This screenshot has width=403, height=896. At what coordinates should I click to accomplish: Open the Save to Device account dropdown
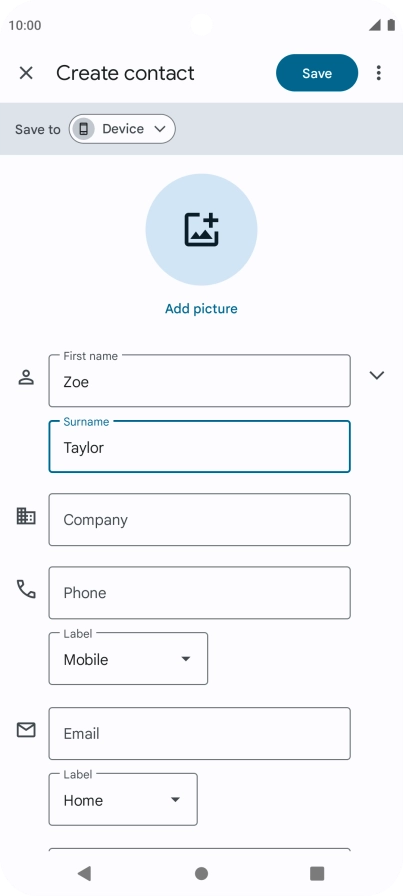(122, 129)
